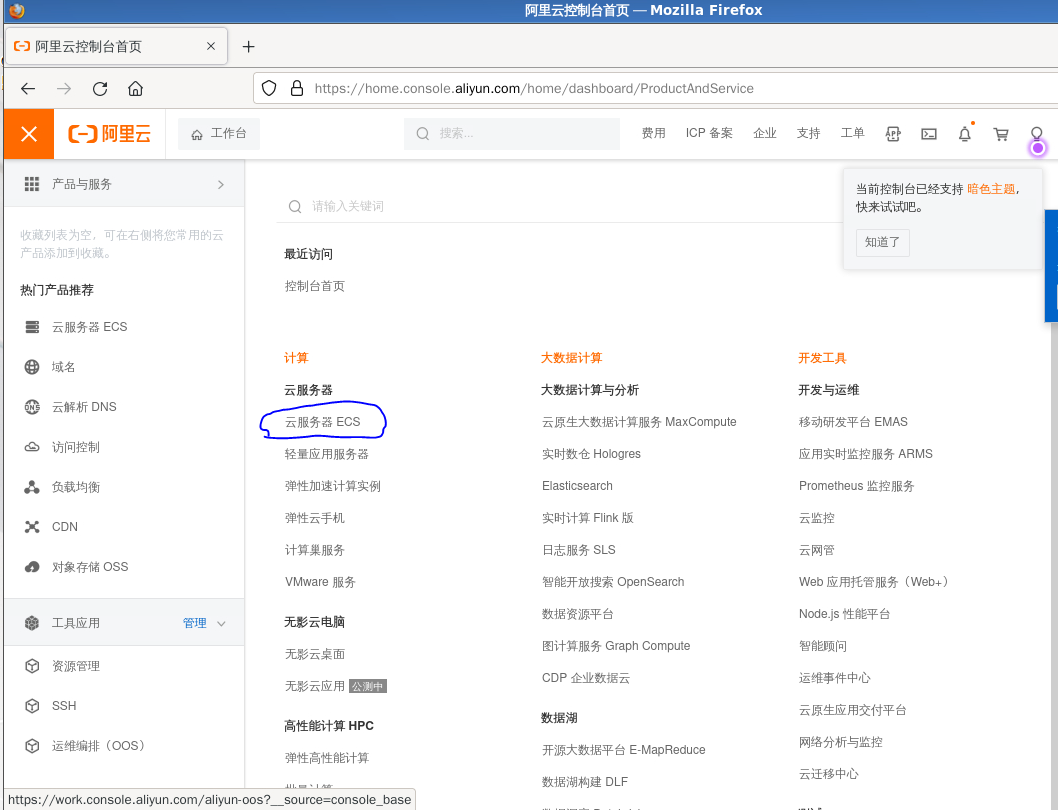Open the shopping cart icon
The width and height of the screenshot is (1058, 810).
coord(1000,133)
